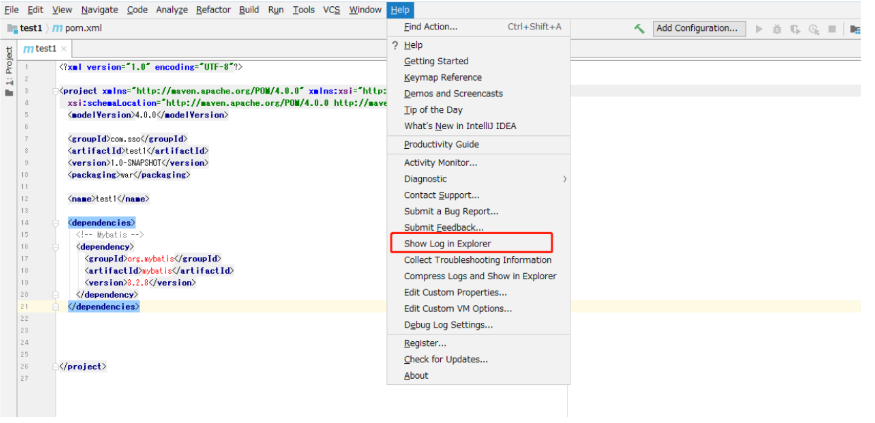
Task: Open the Build menu
Action: click(249, 9)
